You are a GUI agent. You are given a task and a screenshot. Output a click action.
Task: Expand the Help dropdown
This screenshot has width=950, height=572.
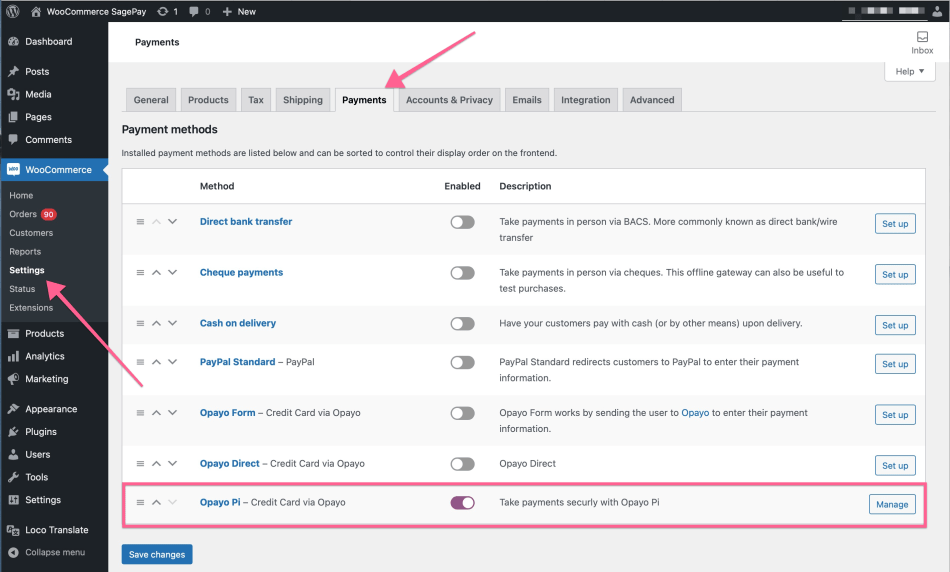point(910,72)
